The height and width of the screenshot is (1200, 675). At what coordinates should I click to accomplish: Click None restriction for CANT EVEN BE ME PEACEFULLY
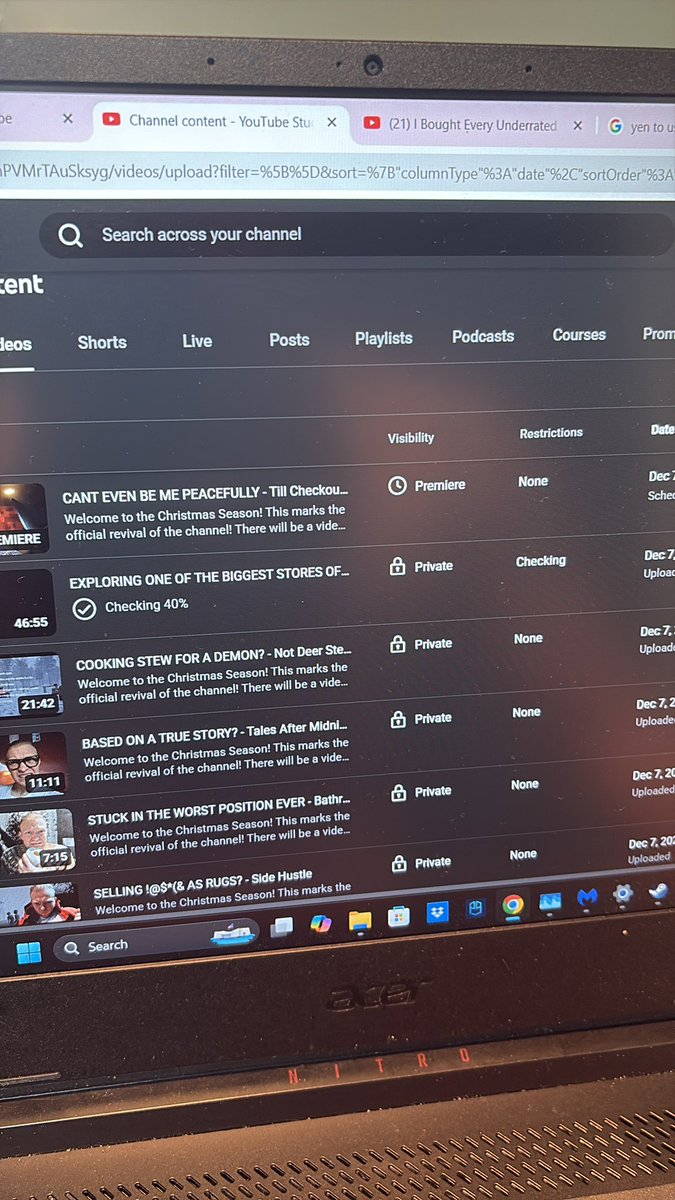point(533,481)
